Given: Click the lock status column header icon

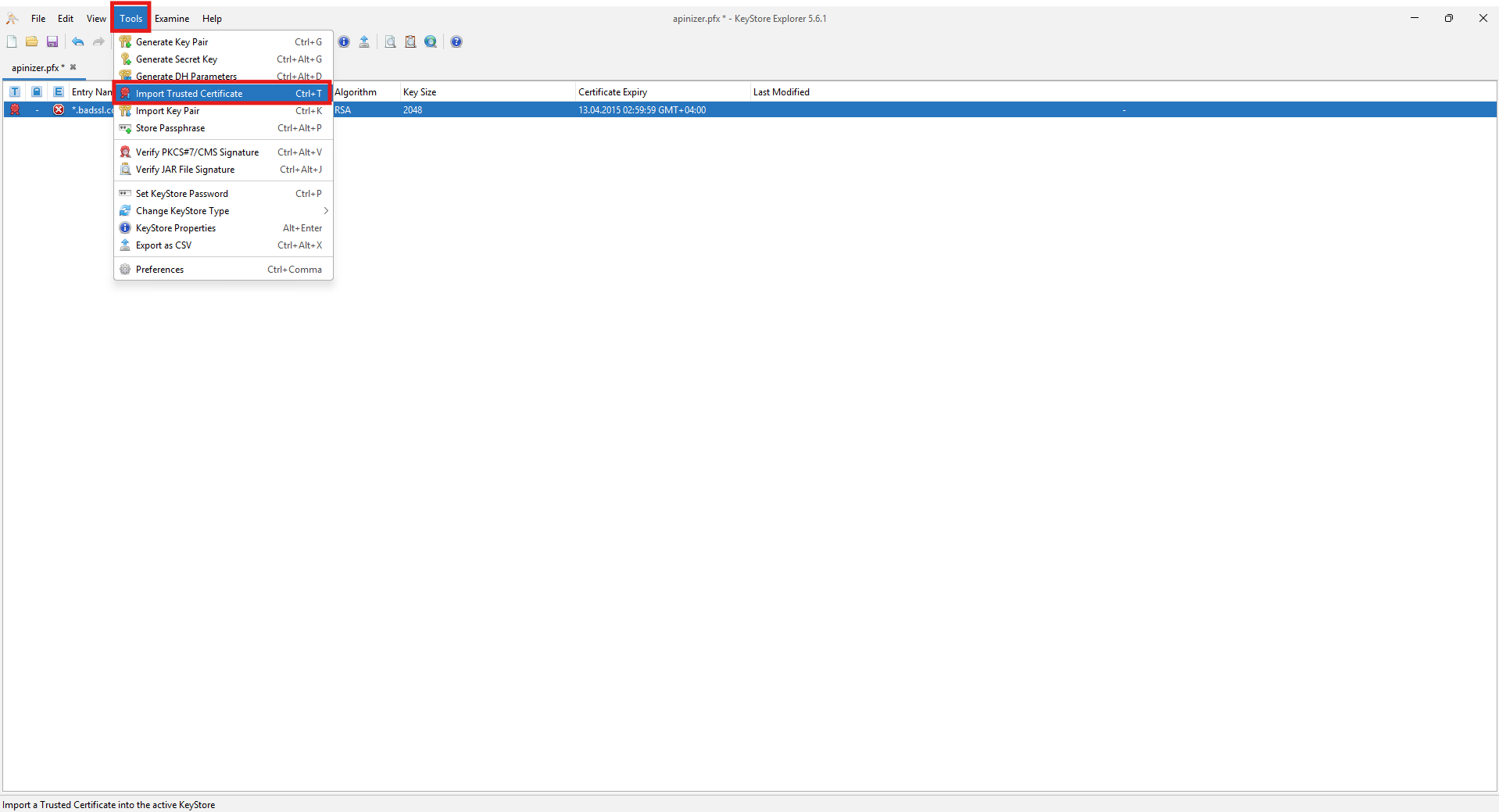Looking at the screenshot, I should pos(37,92).
